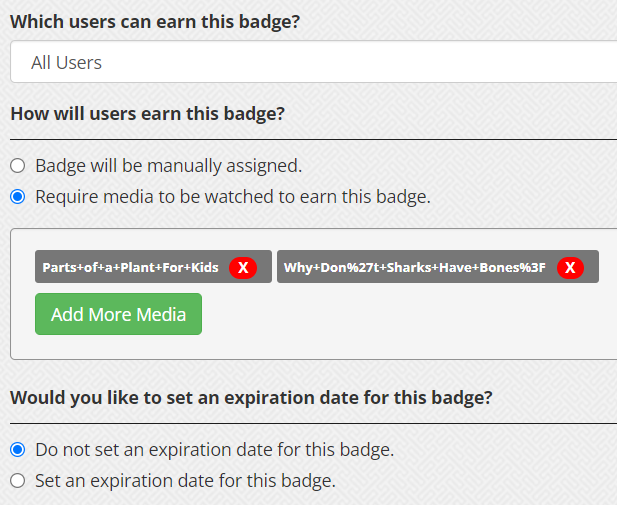Click label 'Set an expiration date for this badge.'
This screenshot has height=505, width=617.
185,481
